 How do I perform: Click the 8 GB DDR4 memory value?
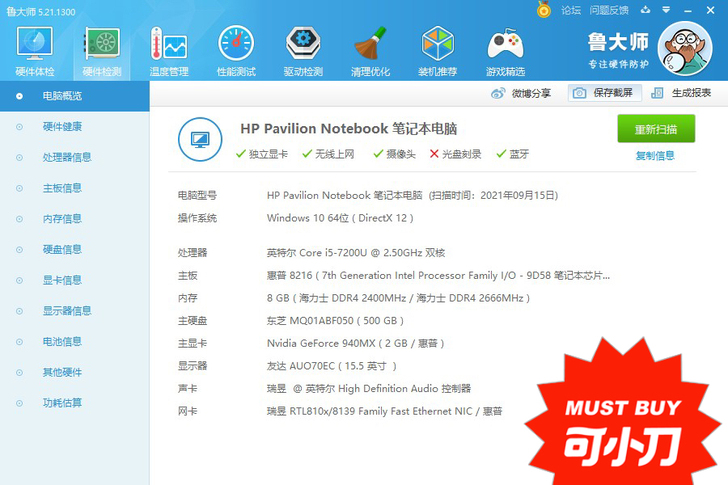tap(398, 298)
